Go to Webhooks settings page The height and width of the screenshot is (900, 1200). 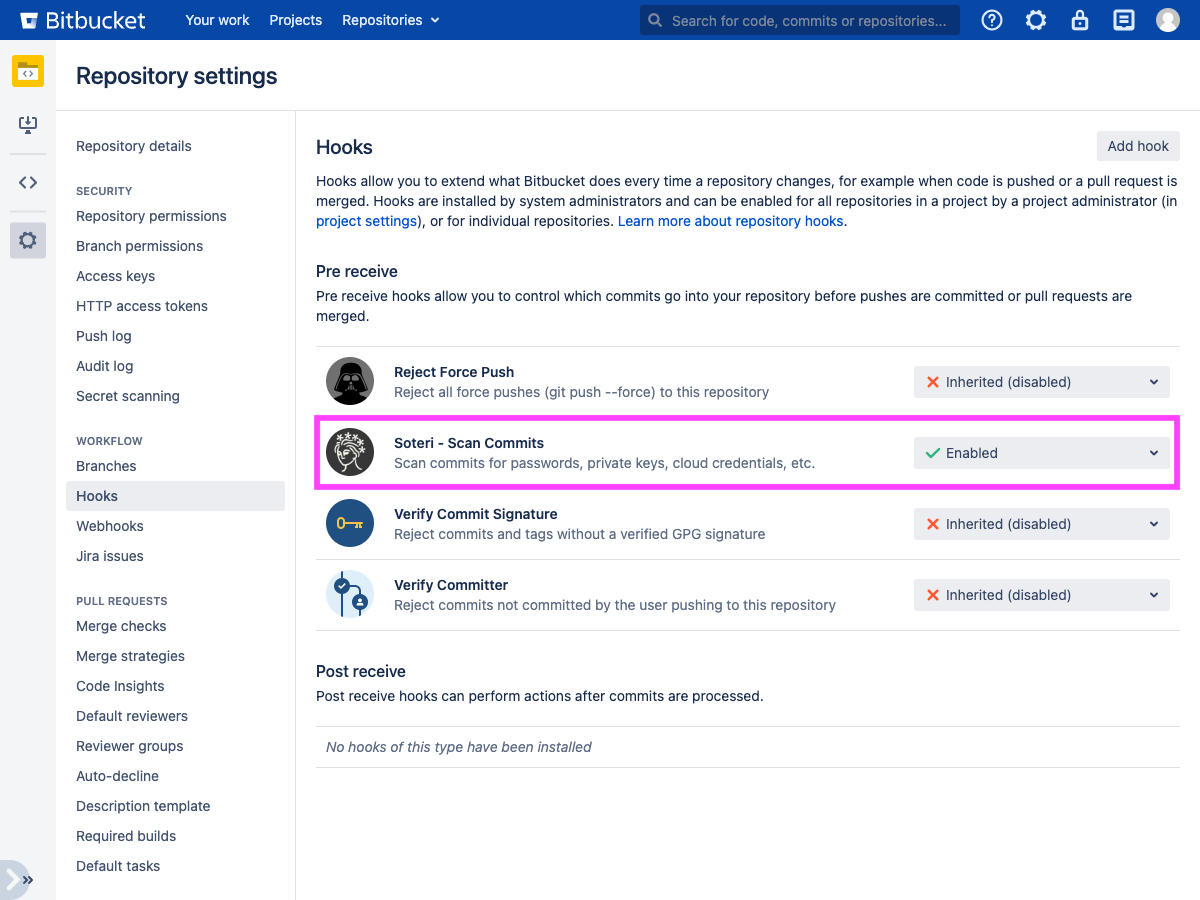point(110,526)
